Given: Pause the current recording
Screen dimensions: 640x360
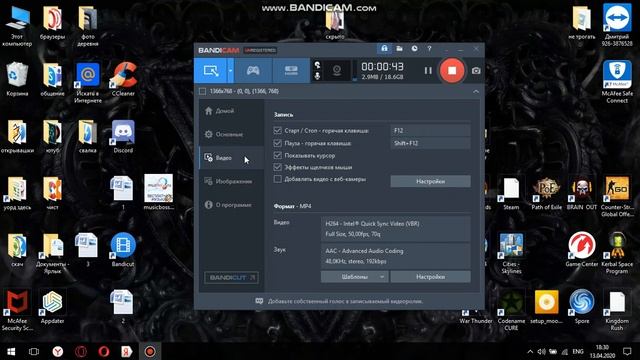Looking at the screenshot, I should pyautogui.click(x=428, y=71).
